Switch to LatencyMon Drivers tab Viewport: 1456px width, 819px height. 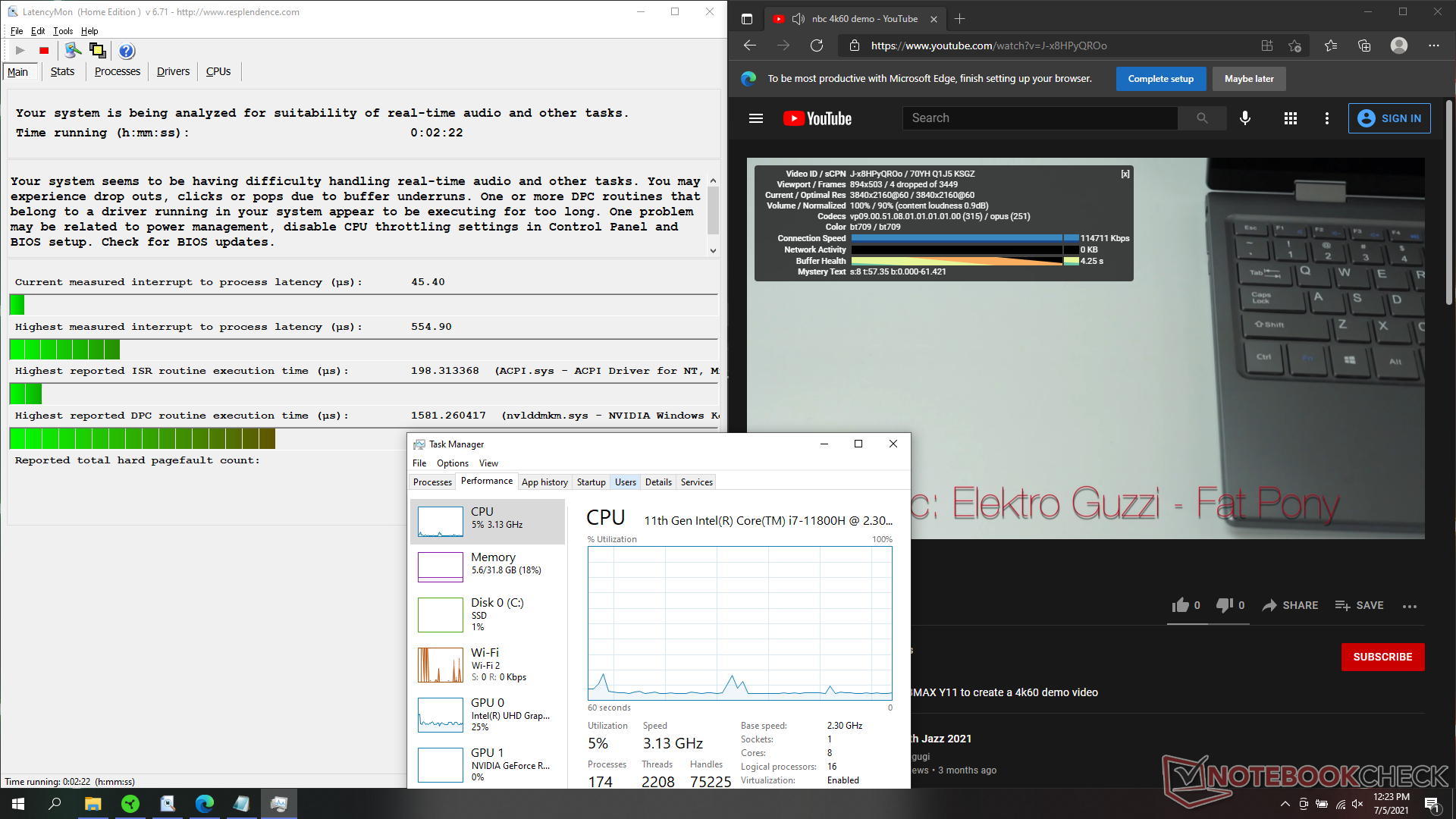tap(173, 71)
